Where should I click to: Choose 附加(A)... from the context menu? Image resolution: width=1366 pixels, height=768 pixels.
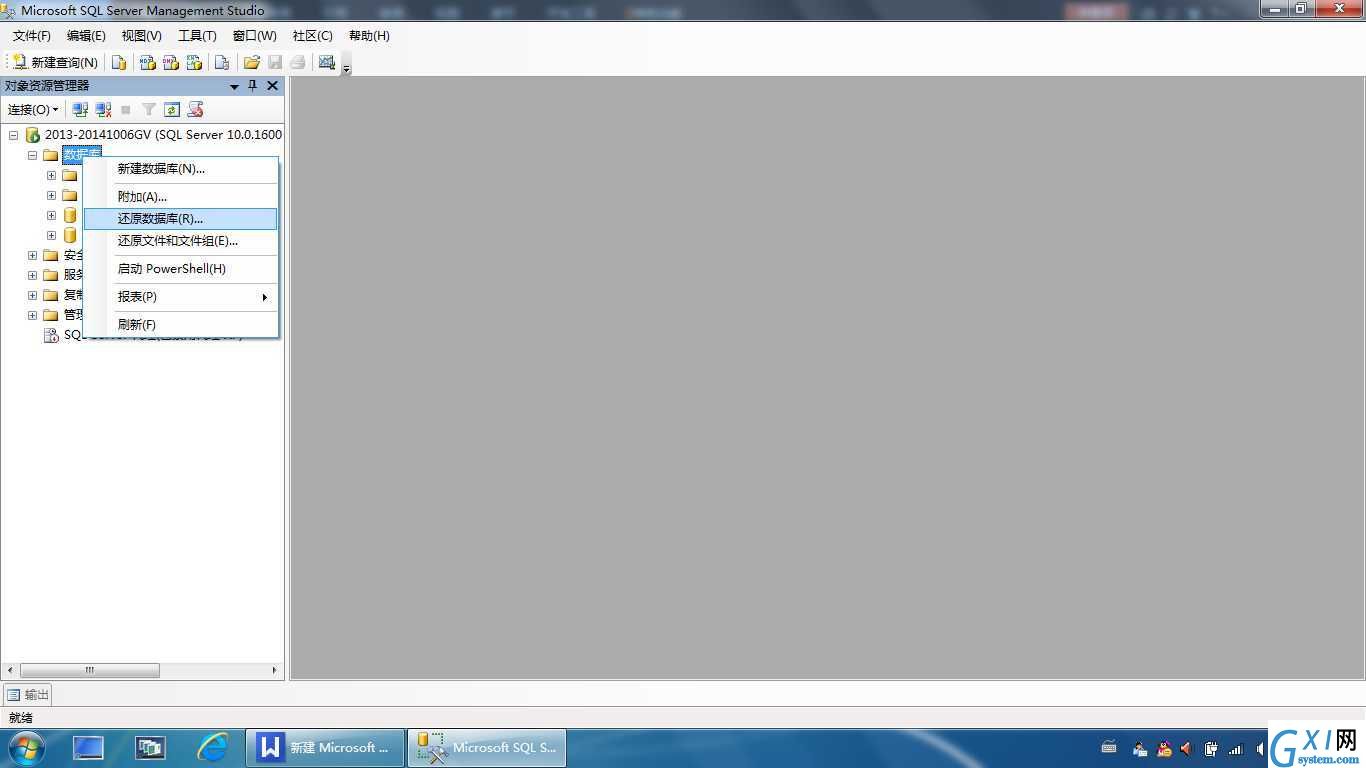(180, 197)
